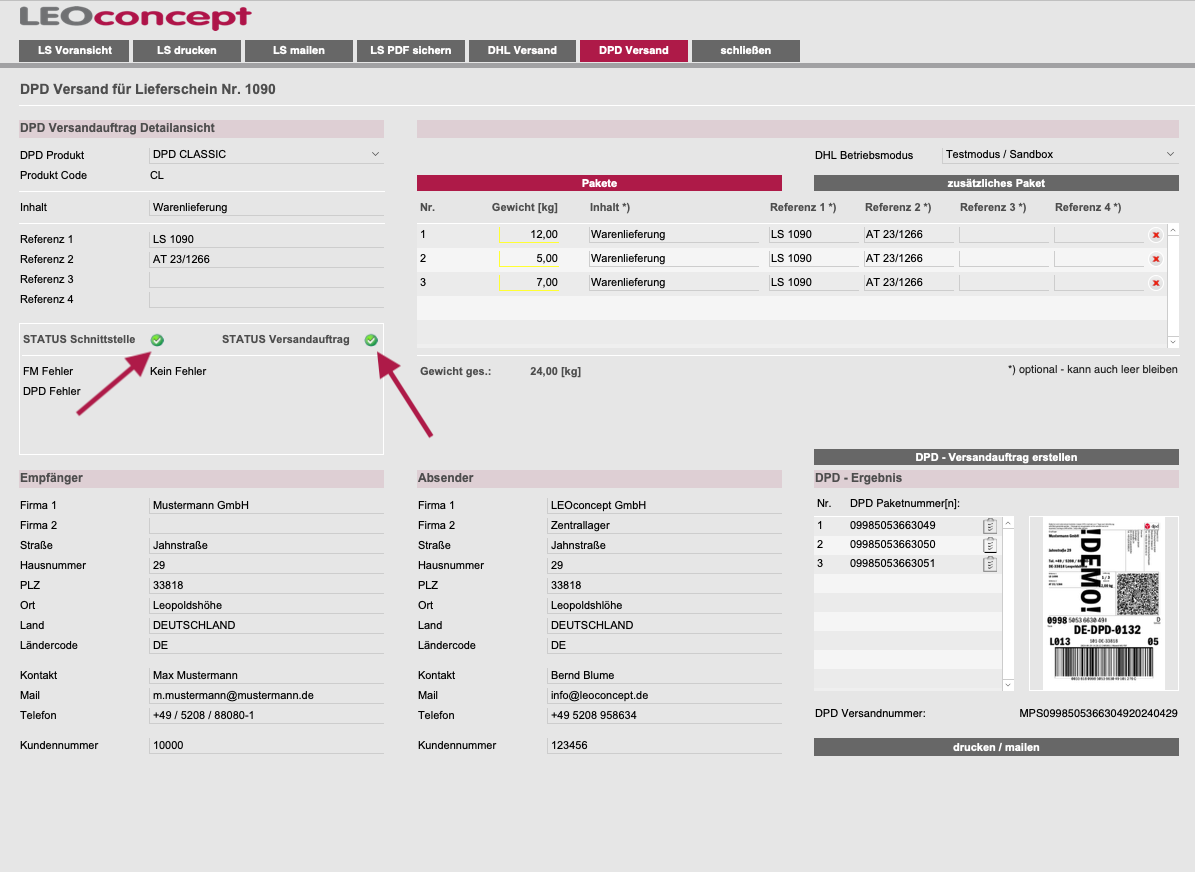
Task: Click red X icon for package 3
Action: [x=1155, y=283]
